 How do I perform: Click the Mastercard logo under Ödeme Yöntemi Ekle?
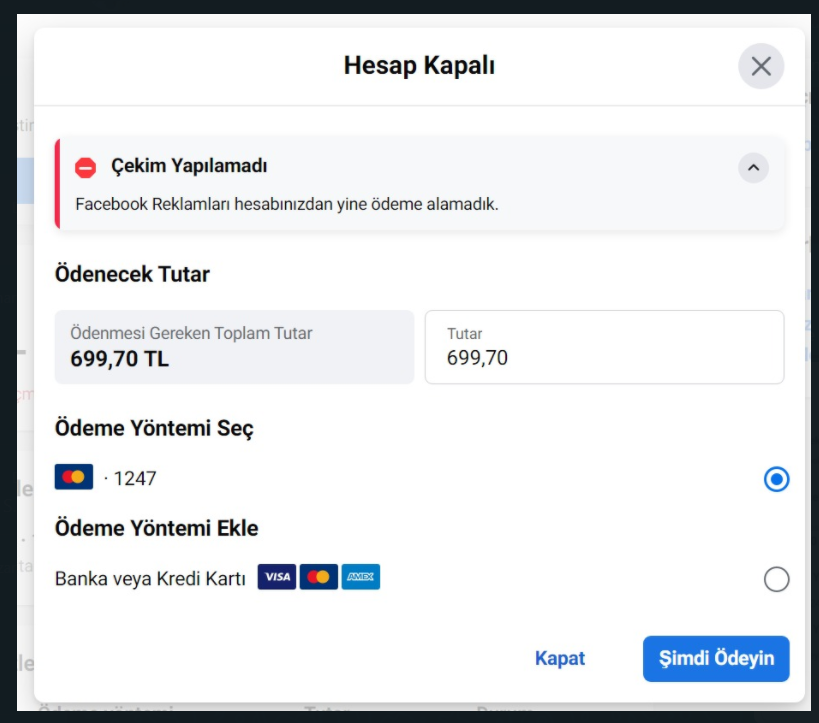tap(319, 577)
